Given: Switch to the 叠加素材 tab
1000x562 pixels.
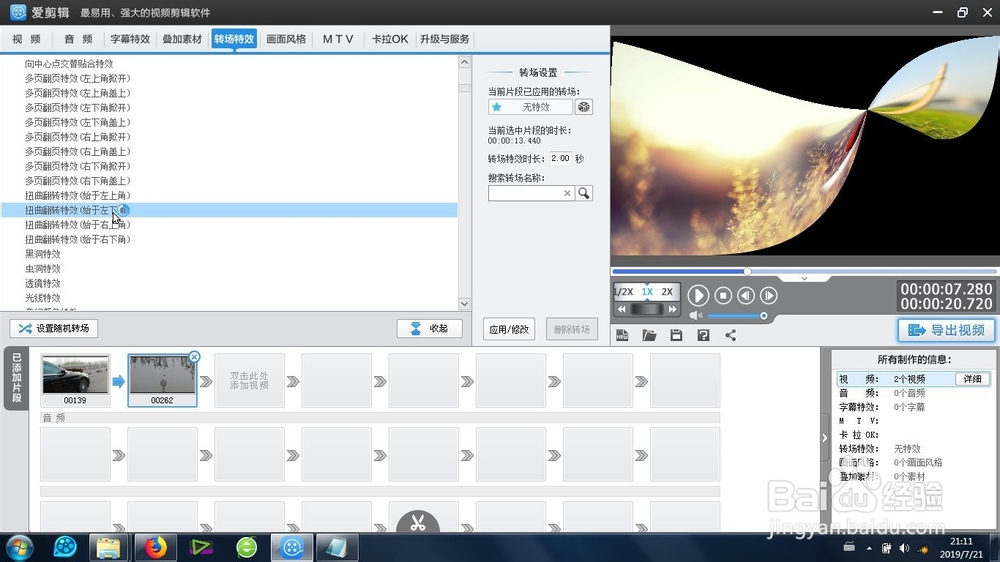Looking at the screenshot, I should (x=182, y=39).
